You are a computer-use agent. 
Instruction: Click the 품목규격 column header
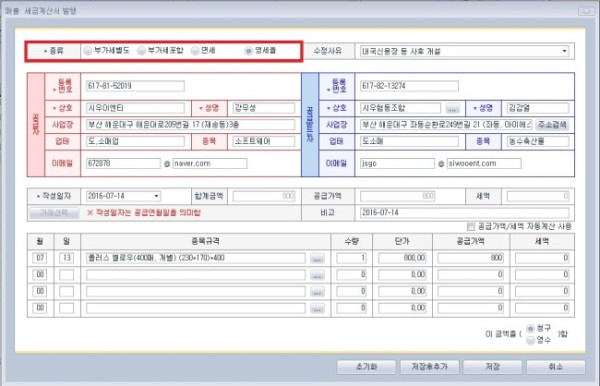205,241
